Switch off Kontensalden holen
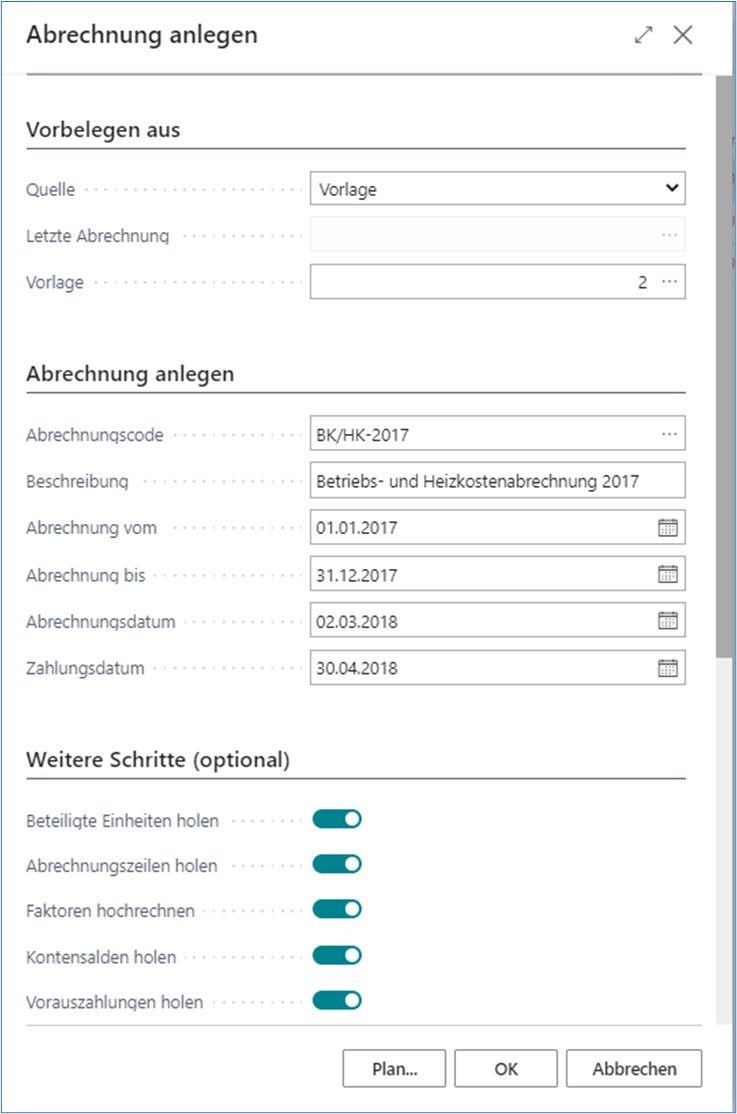The width and height of the screenshot is (737, 1114). click(337, 956)
